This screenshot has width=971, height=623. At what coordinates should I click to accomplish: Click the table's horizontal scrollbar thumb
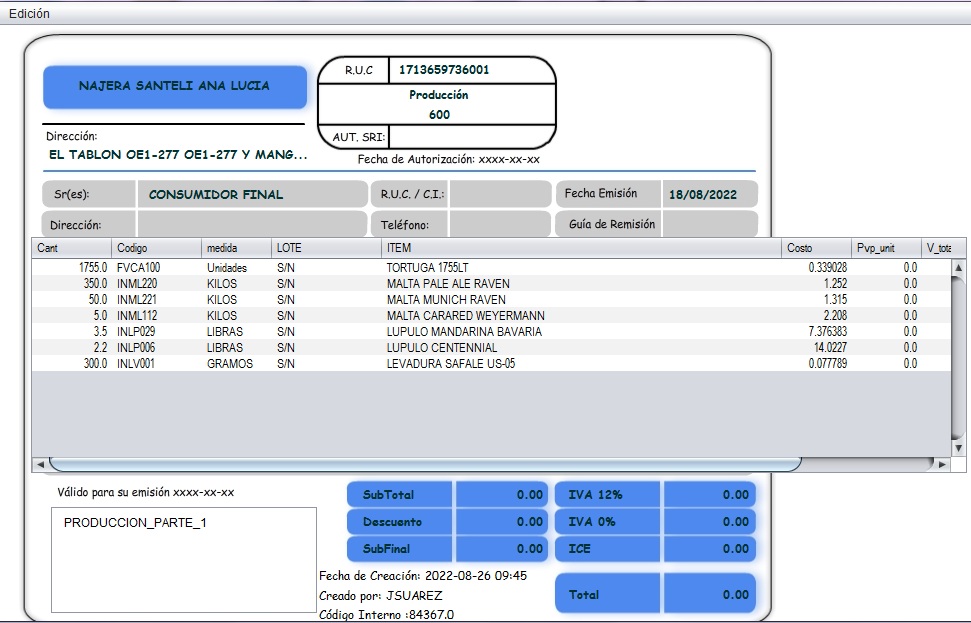[x=425, y=465]
